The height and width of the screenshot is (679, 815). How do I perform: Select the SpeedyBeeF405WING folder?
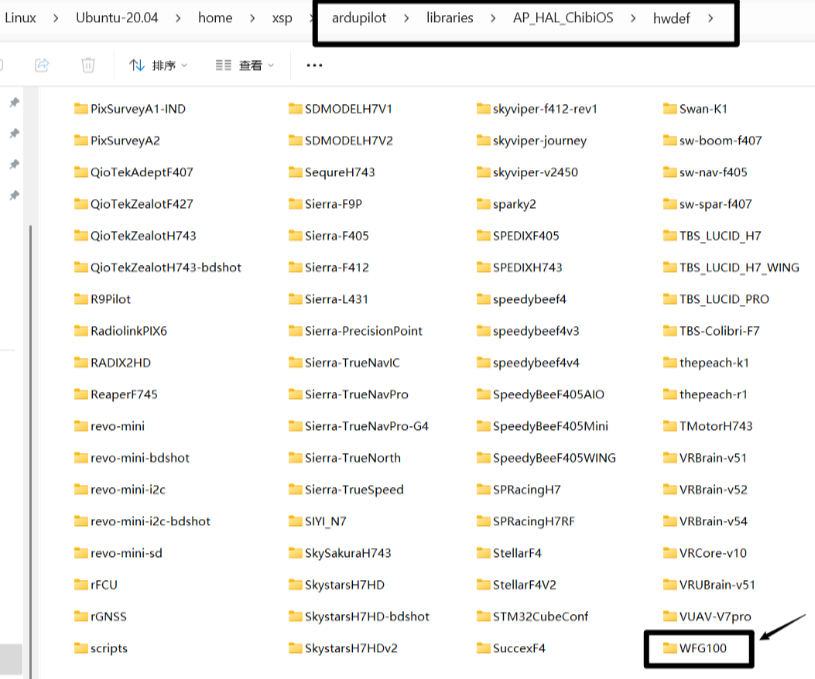click(x=553, y=458)
